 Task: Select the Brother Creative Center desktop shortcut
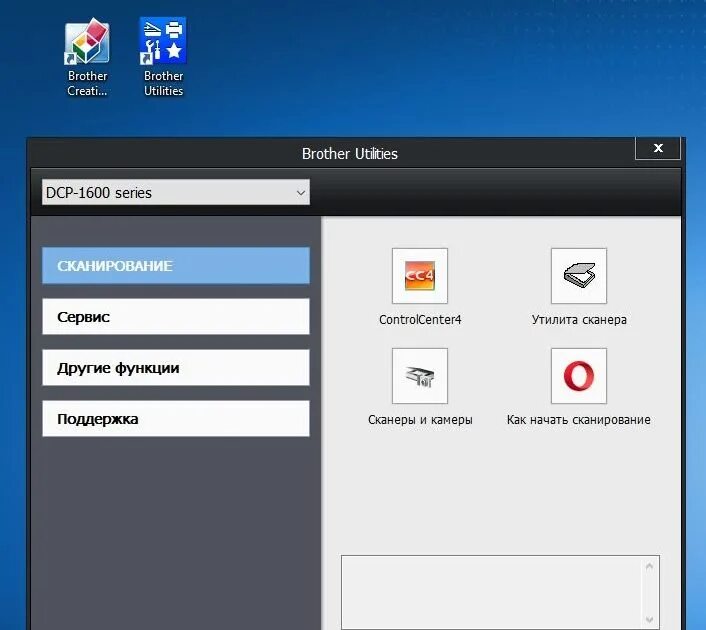(x=87, y=57)
